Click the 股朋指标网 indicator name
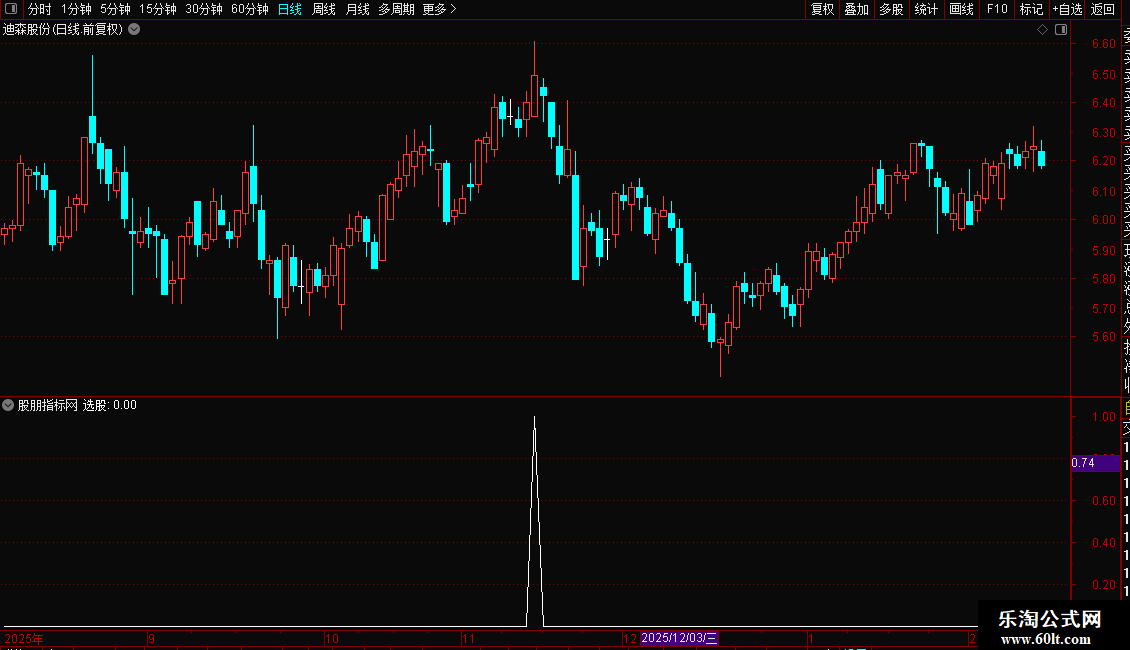1130x650 pixels. coord(48,405)
